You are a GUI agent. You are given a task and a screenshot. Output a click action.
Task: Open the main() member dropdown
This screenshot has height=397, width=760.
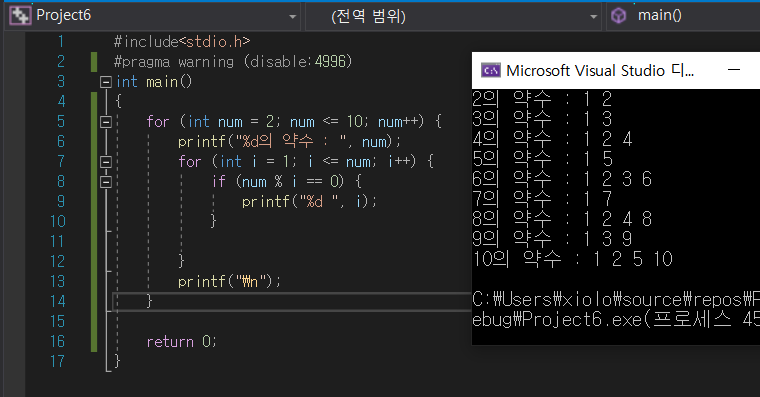683,16
